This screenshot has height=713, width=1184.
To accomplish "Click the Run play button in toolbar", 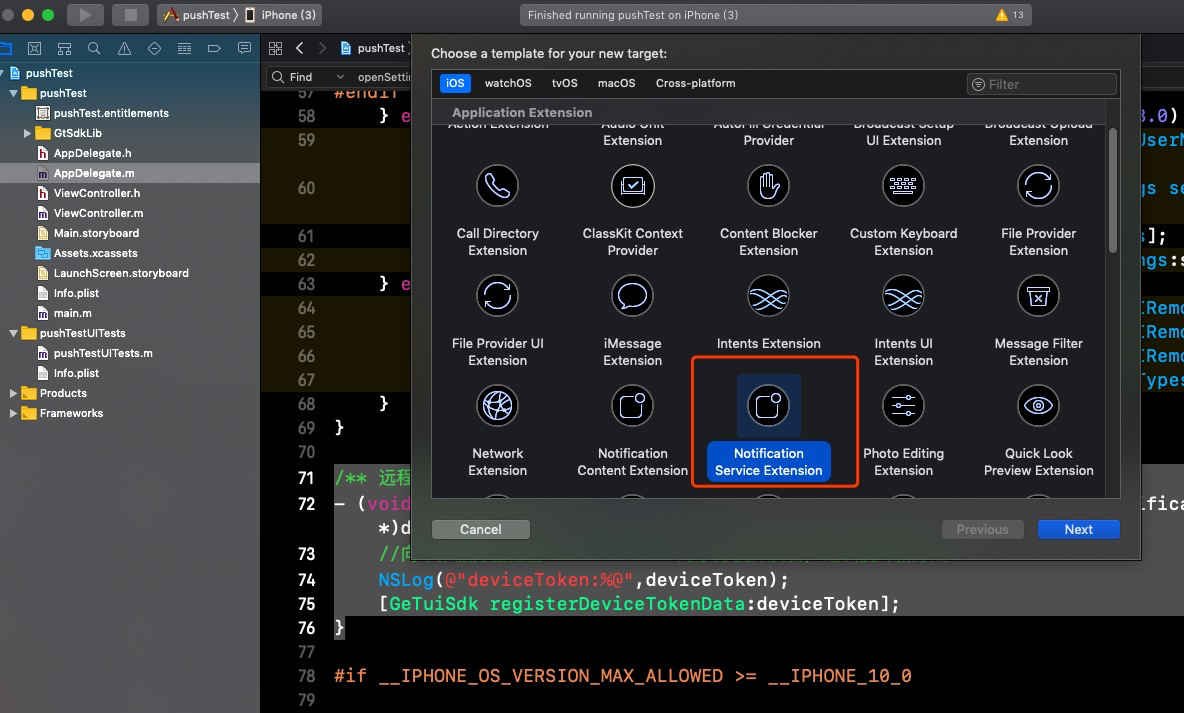I will pyautogui.click(x=85, y=15).
